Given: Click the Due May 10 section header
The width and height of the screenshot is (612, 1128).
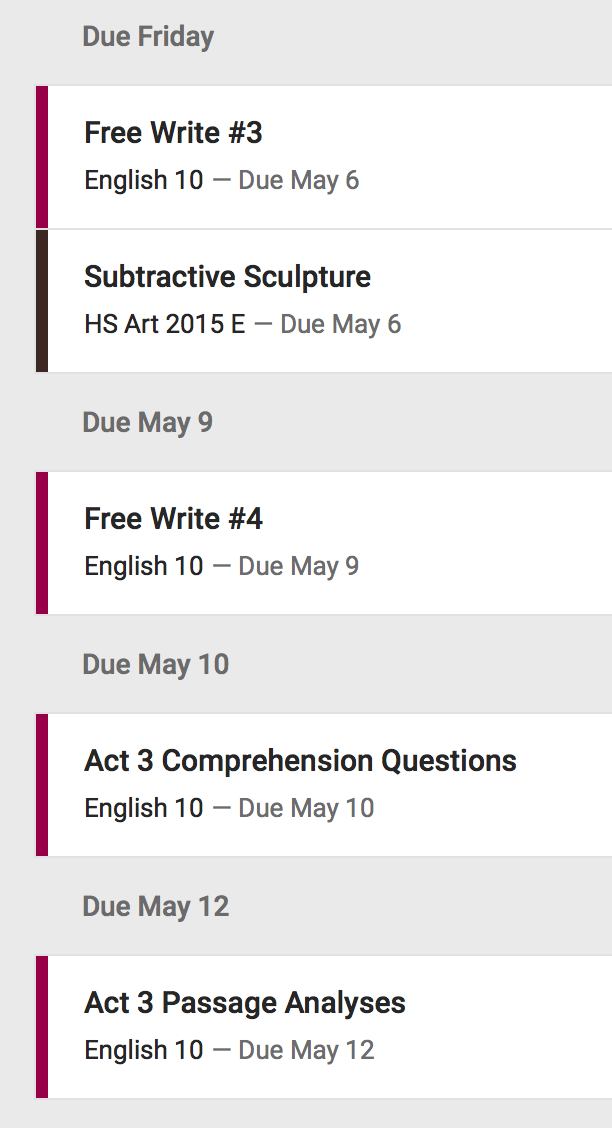Looking at the screenshot, I should point(155,665).
